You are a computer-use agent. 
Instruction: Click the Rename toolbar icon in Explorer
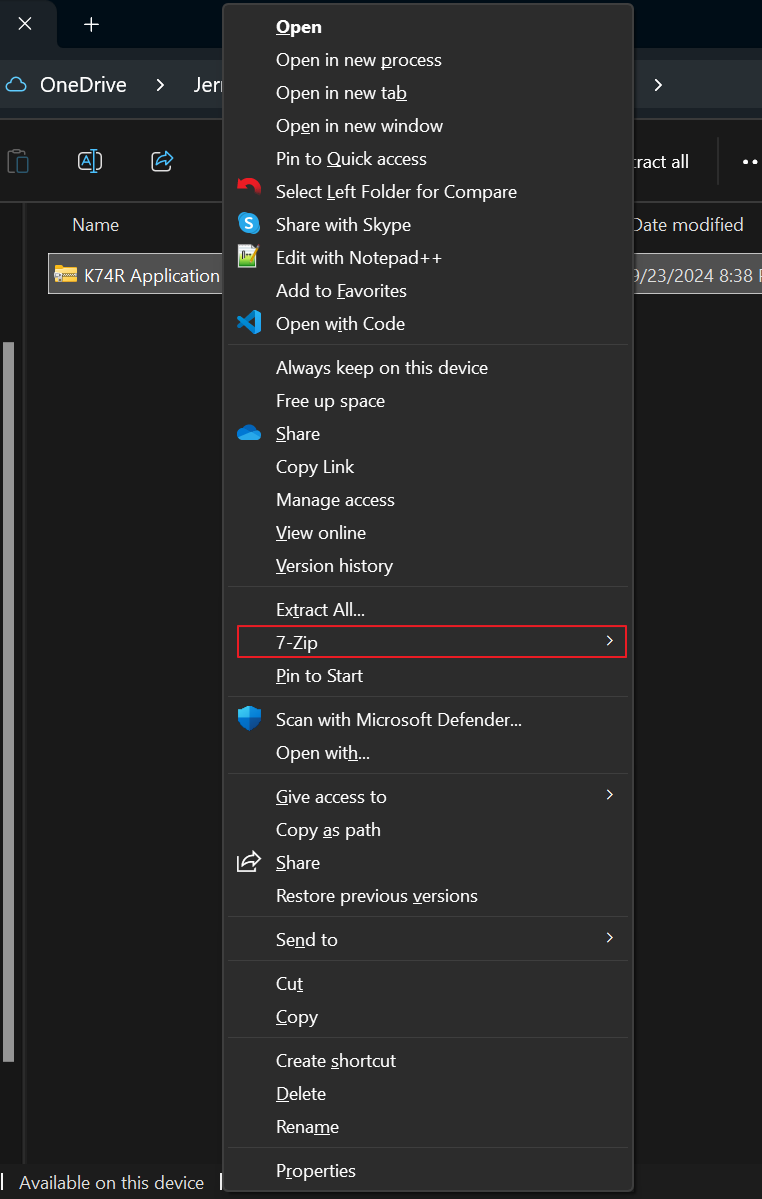(x=90, y=161)
